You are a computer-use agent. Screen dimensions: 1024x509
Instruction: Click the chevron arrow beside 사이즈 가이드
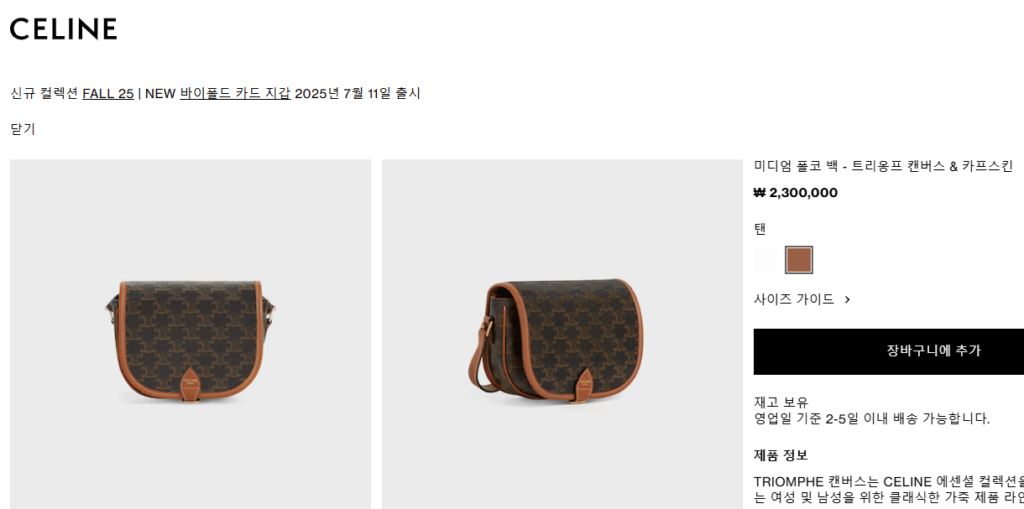click(847, 300)
